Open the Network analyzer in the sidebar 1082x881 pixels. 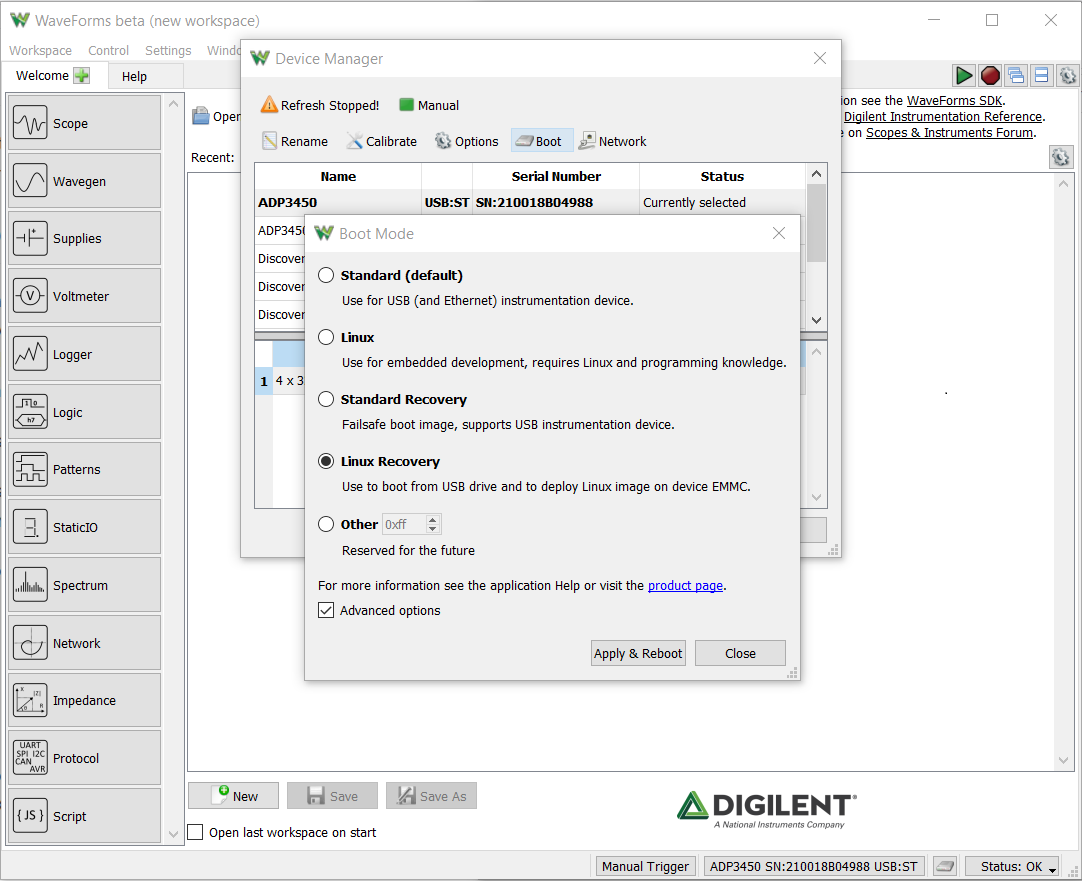(x=84, y=644)
